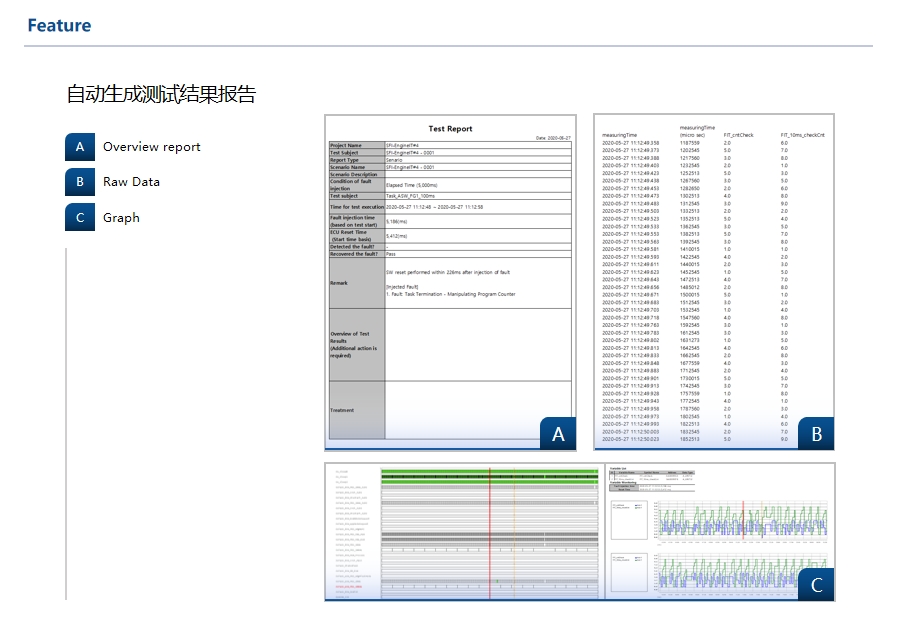Click the blue C badge beside Graph
This screenshot has height=634, width=900.
(x=80, y=217)
